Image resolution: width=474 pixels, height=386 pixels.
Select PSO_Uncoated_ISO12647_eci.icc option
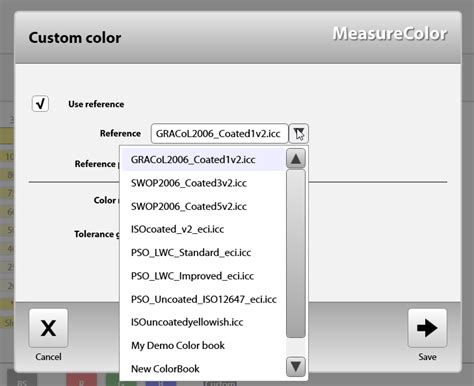coord(203,299)
